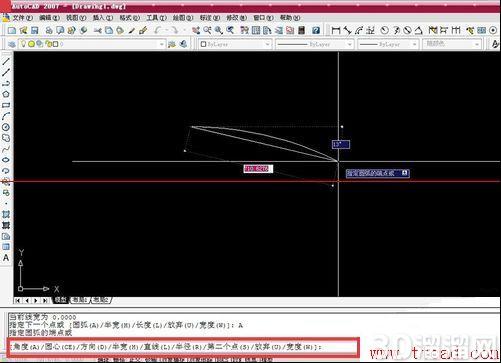Click the Properties palette icon

click(245, 31)
